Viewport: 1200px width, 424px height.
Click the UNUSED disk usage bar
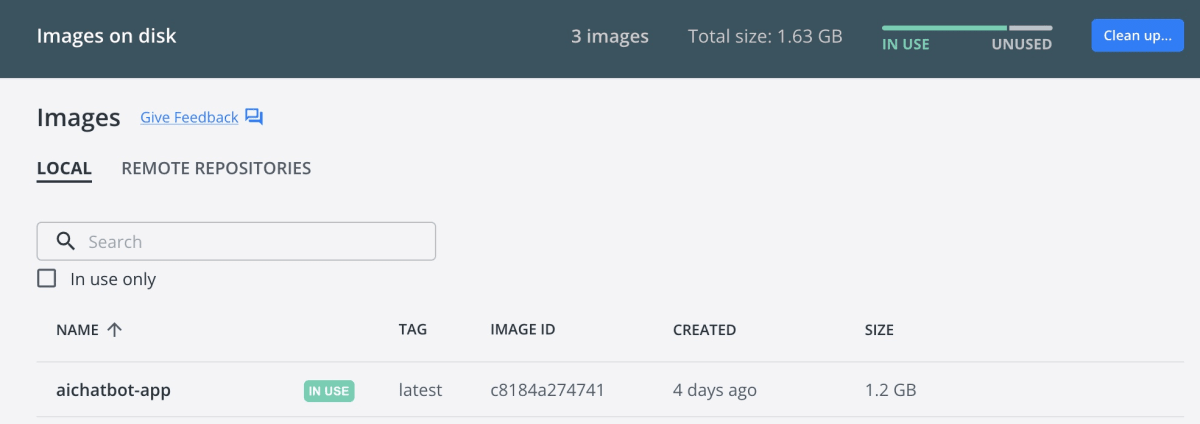pyautogui.click(x=1031, y=28)
